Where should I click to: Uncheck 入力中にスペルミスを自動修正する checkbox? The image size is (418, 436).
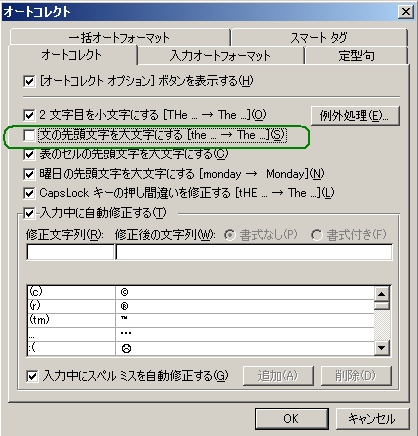coord(32,376)
